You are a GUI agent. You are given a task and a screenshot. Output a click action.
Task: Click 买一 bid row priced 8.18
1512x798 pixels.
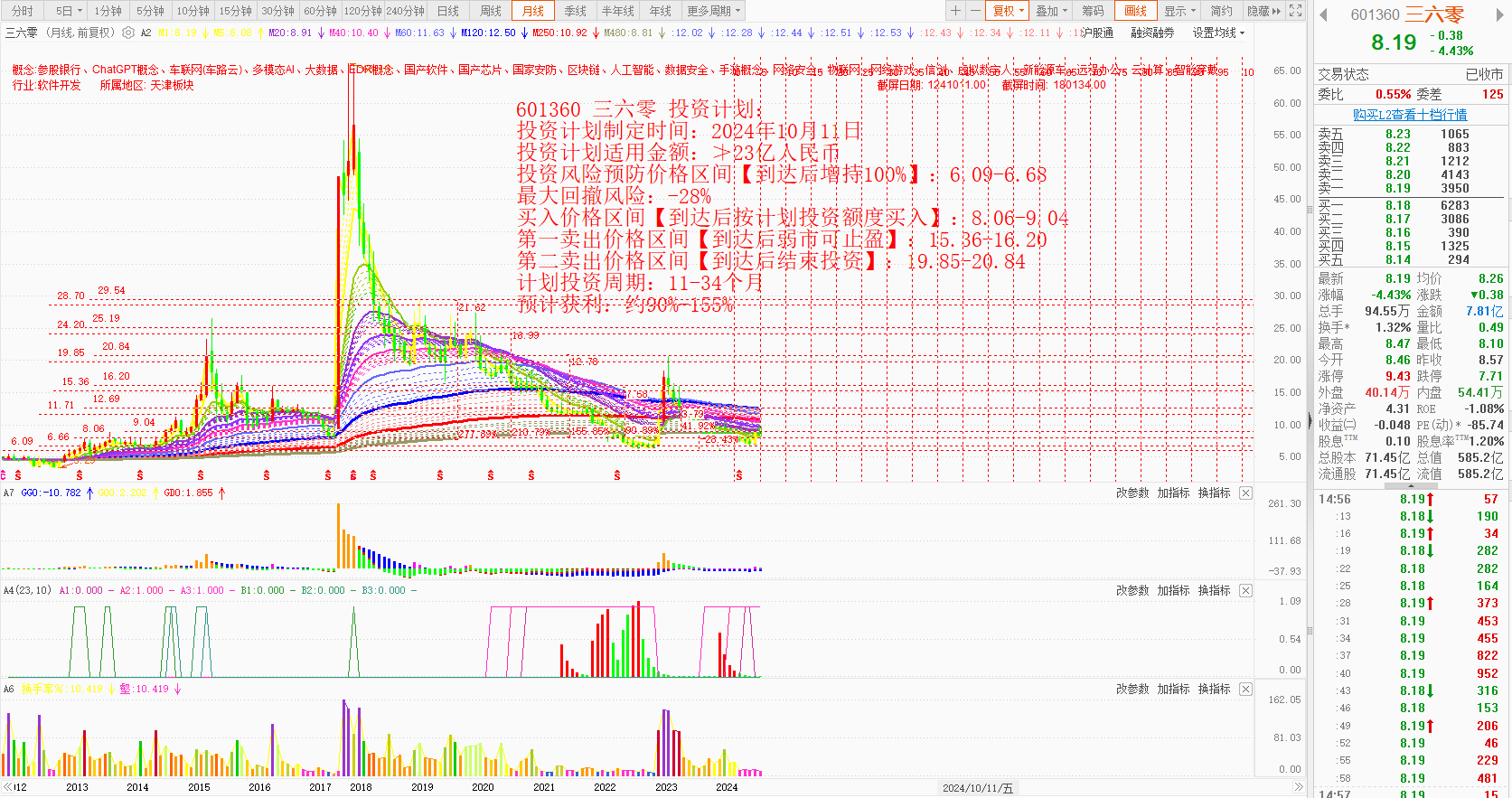click(1409, 205)
